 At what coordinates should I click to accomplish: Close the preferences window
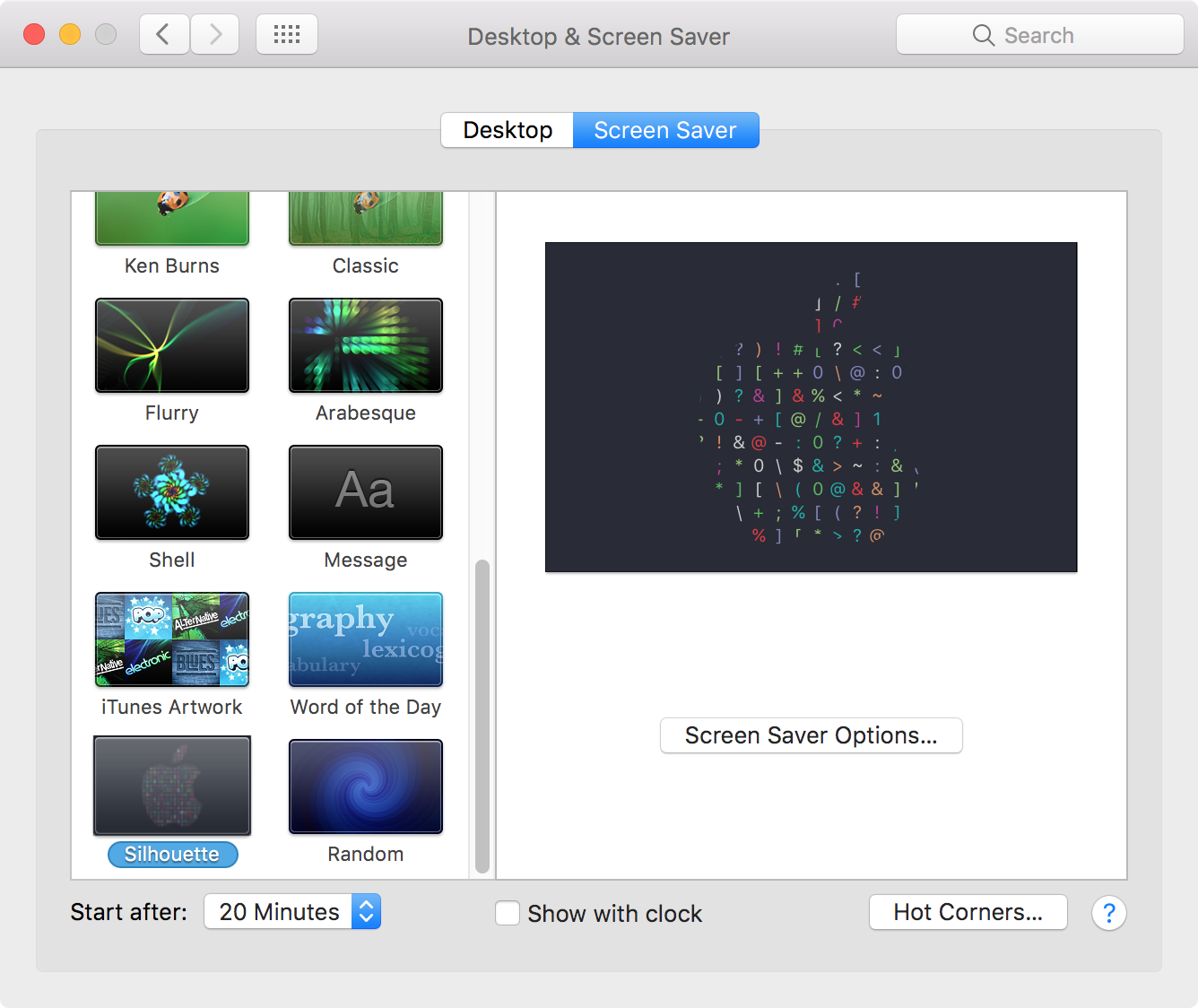34,35
